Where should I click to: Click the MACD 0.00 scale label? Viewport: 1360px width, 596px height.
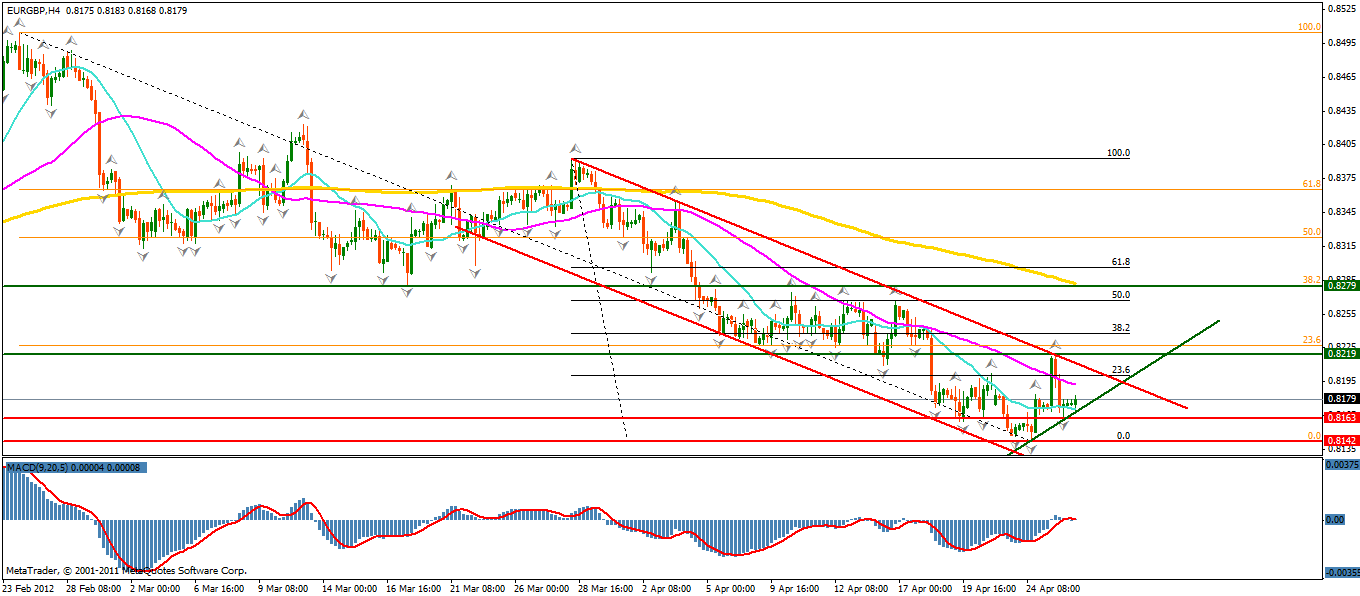(x=1334, y=520)
